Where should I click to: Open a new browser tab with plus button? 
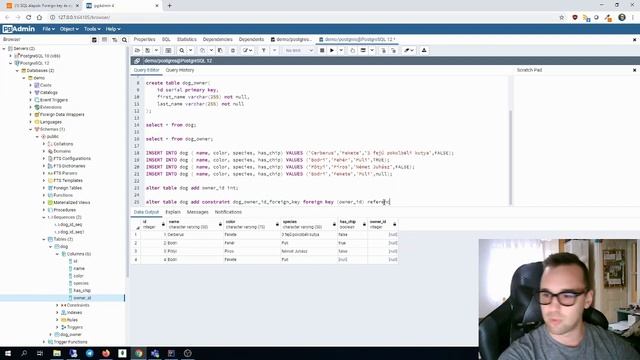[x=169, y=6]
